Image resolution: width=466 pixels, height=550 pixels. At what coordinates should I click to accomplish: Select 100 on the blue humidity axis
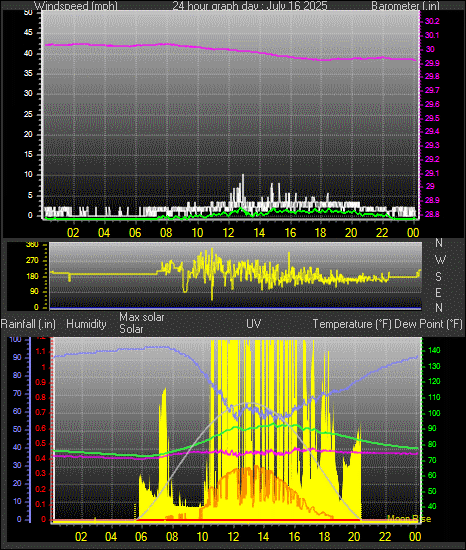(15, 340)
